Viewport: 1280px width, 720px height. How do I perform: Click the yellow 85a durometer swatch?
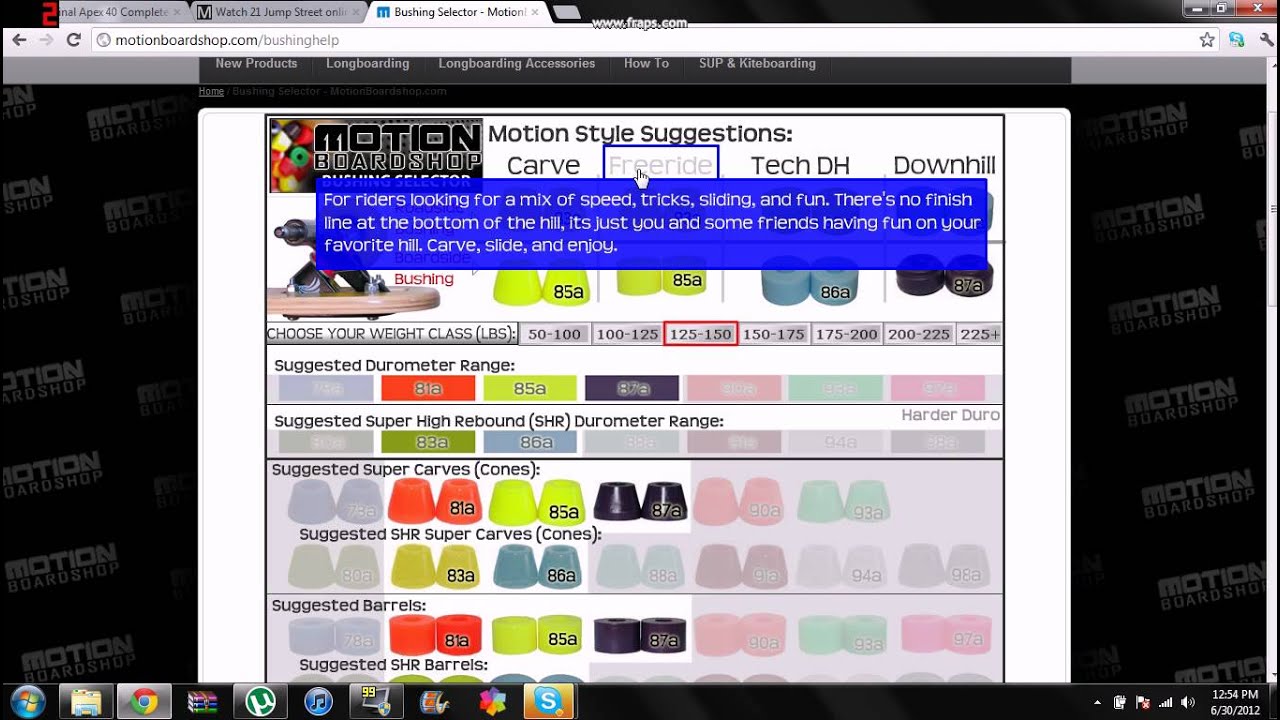530,388
